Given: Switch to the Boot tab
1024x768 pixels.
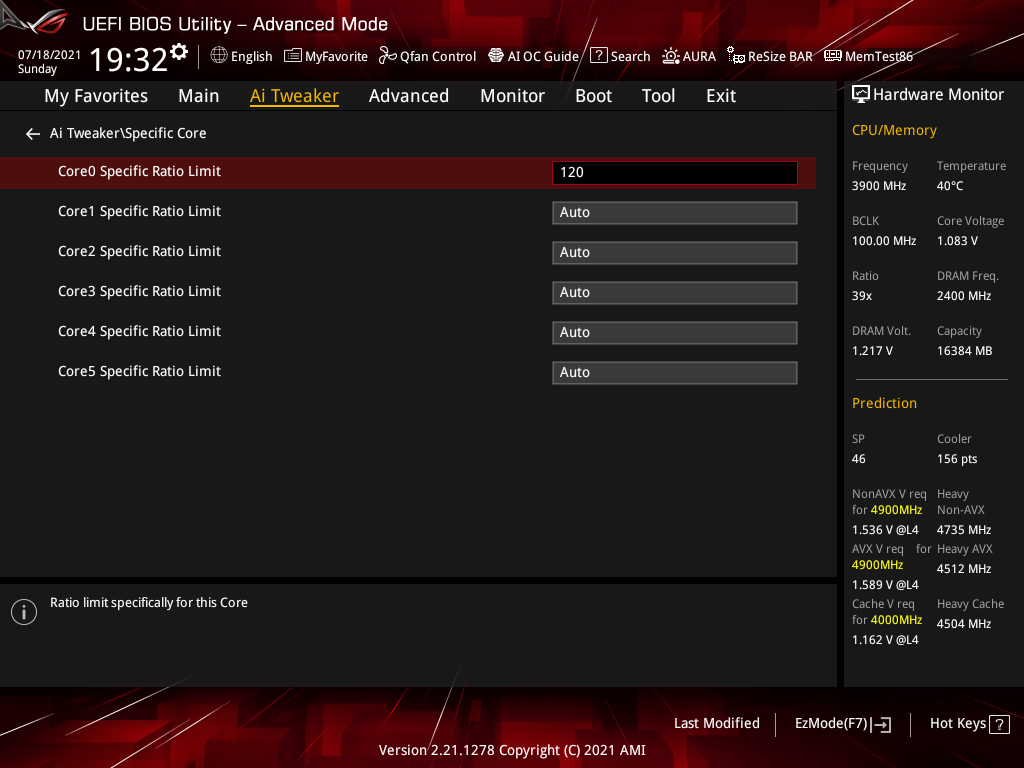Looking at the screenshot, I should [593, 96].
